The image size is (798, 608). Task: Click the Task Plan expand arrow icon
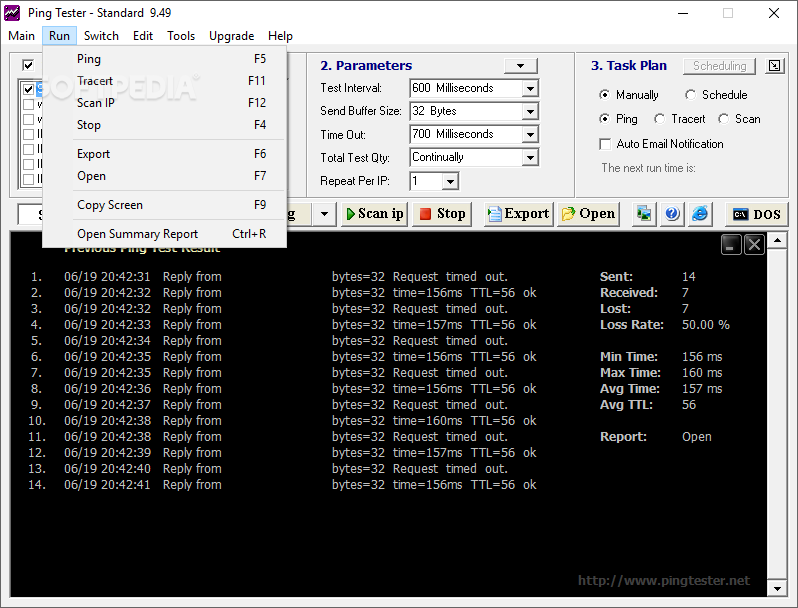point(774,66)
